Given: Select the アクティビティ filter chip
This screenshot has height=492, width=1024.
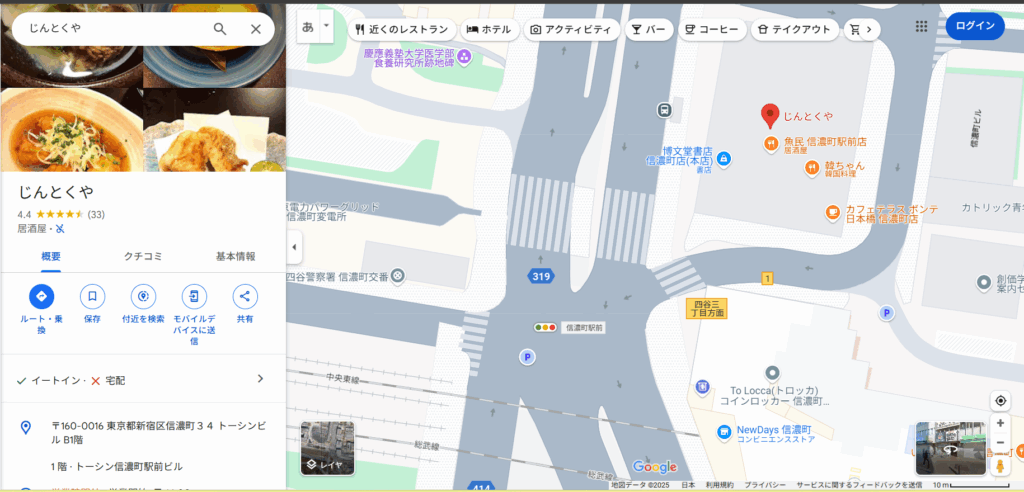Looking at the screenshot, I should tap(571, 29).
